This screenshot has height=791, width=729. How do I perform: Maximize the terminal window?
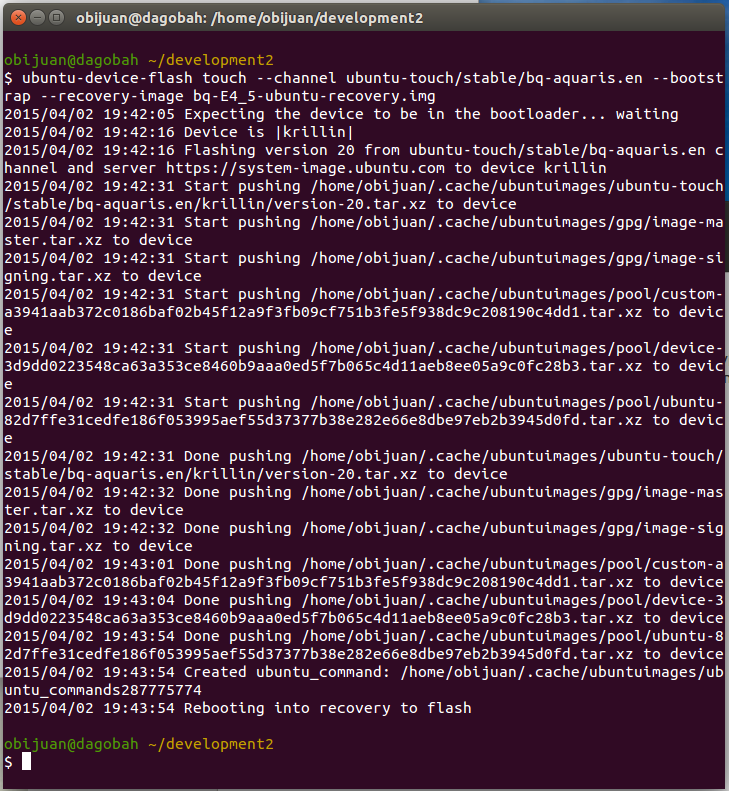click(57, 18)
